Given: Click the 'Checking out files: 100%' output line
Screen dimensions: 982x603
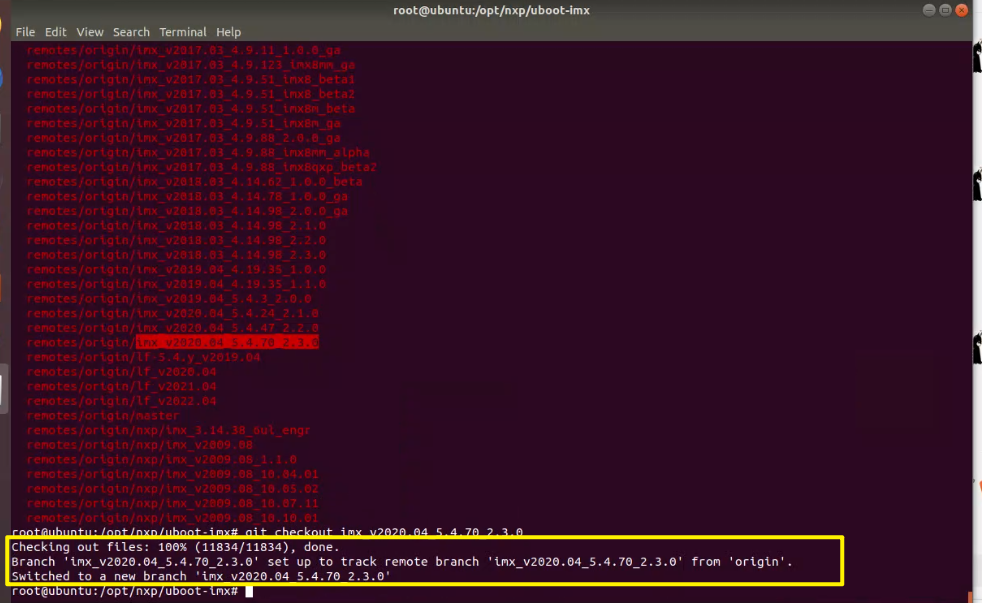Looking at the screenshot, I should [x=175, y=547].
